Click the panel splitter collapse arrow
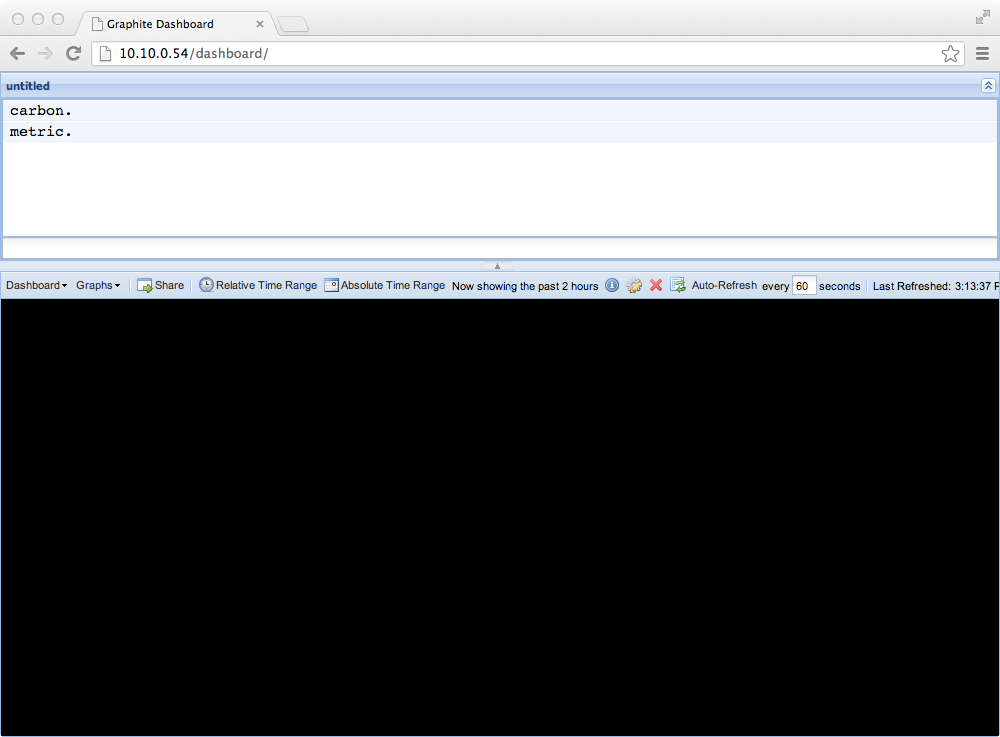Viewport: 1000px width, 737px height. point(497,266)
